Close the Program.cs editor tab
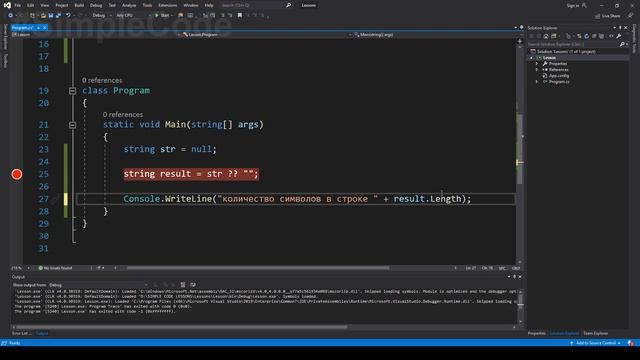The image size is (640, 360). [x=44, y=27]
